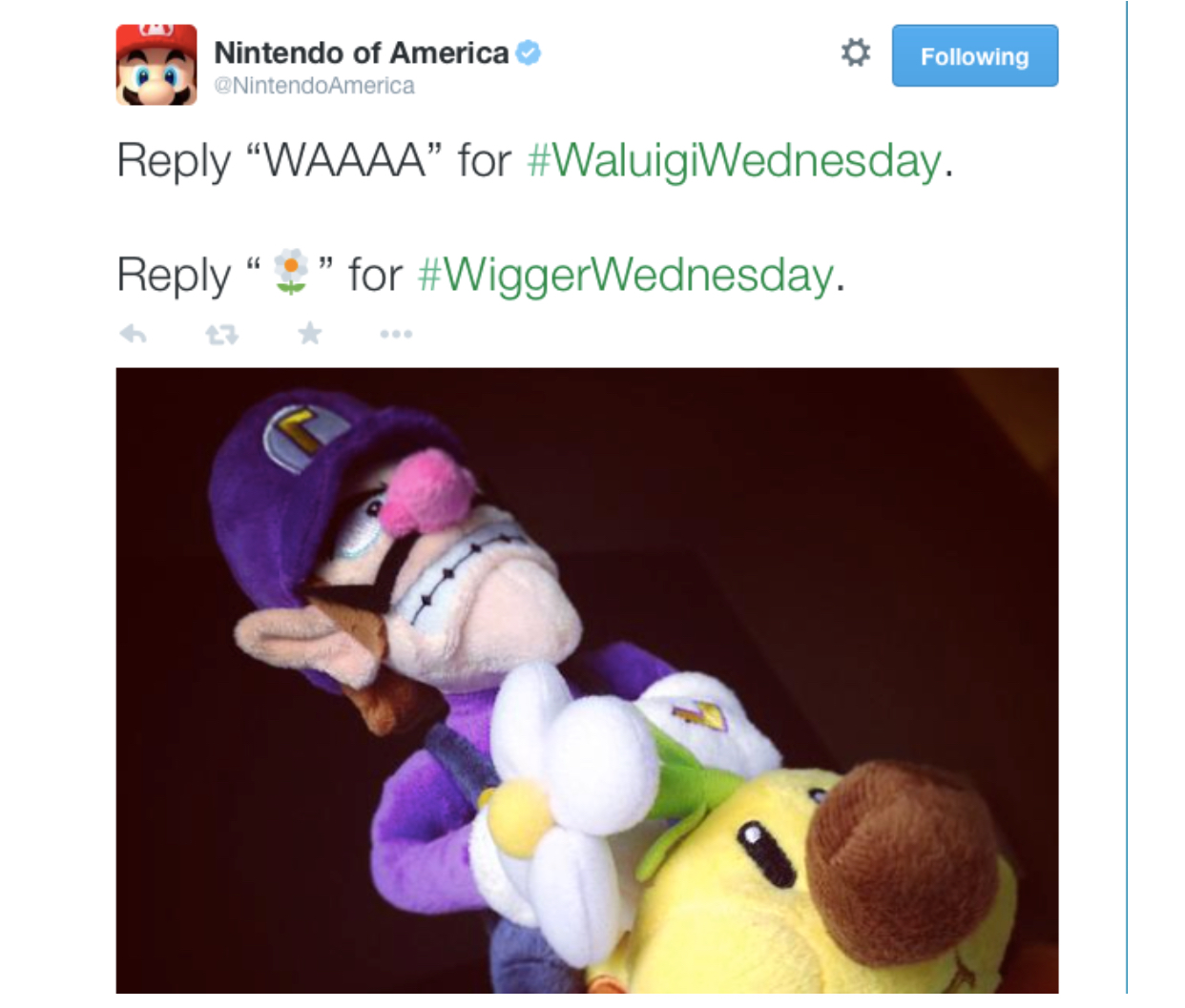1185x1008 pixels.
Task: Open the #WaluigiWednesday hashtag
Action: [735, 160]
